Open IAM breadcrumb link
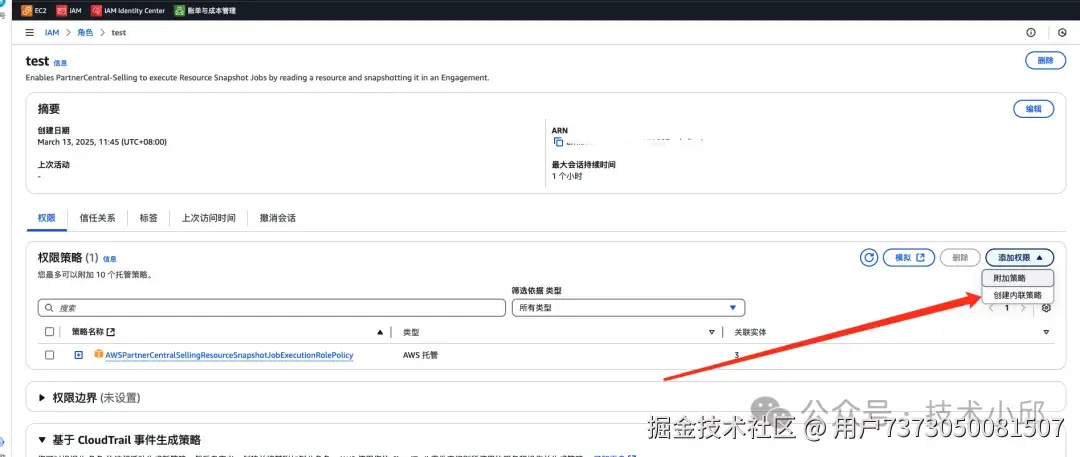The height and width of the screenshot is (457, 1080). click(52, 32)
